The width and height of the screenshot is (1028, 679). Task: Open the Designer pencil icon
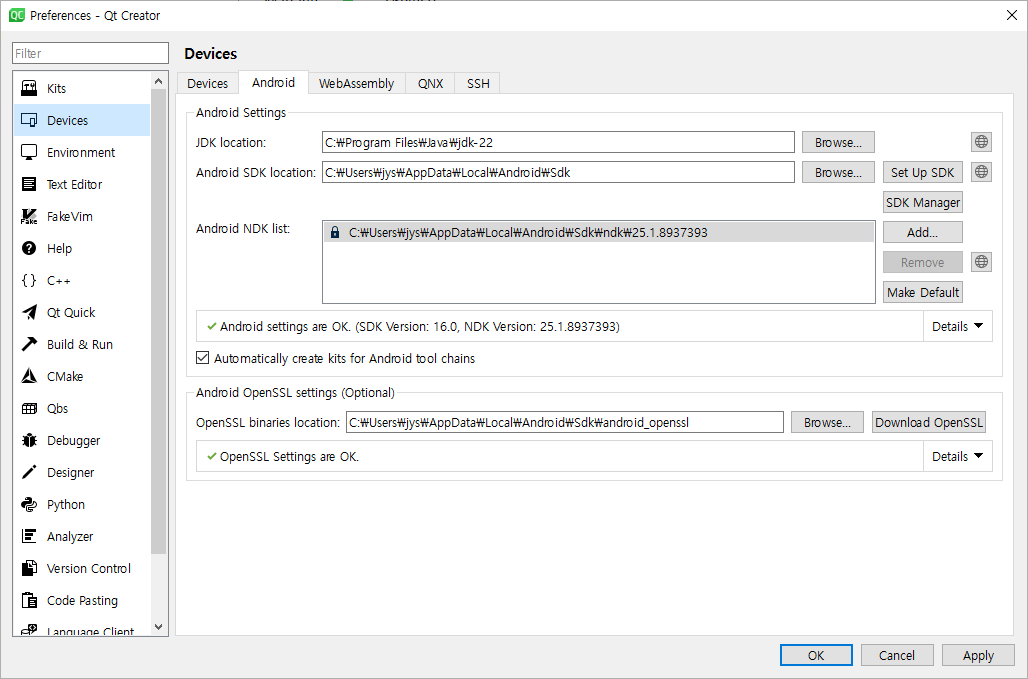pos(29,473)
